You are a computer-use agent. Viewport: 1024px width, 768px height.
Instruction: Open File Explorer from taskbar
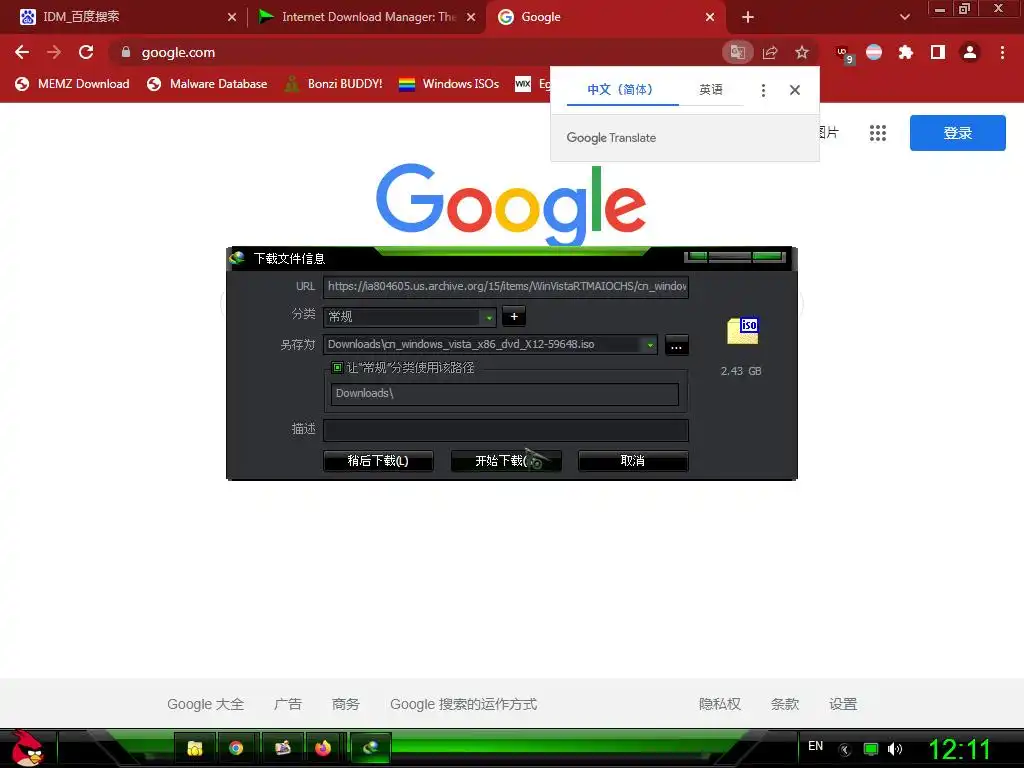coord(194,748)
